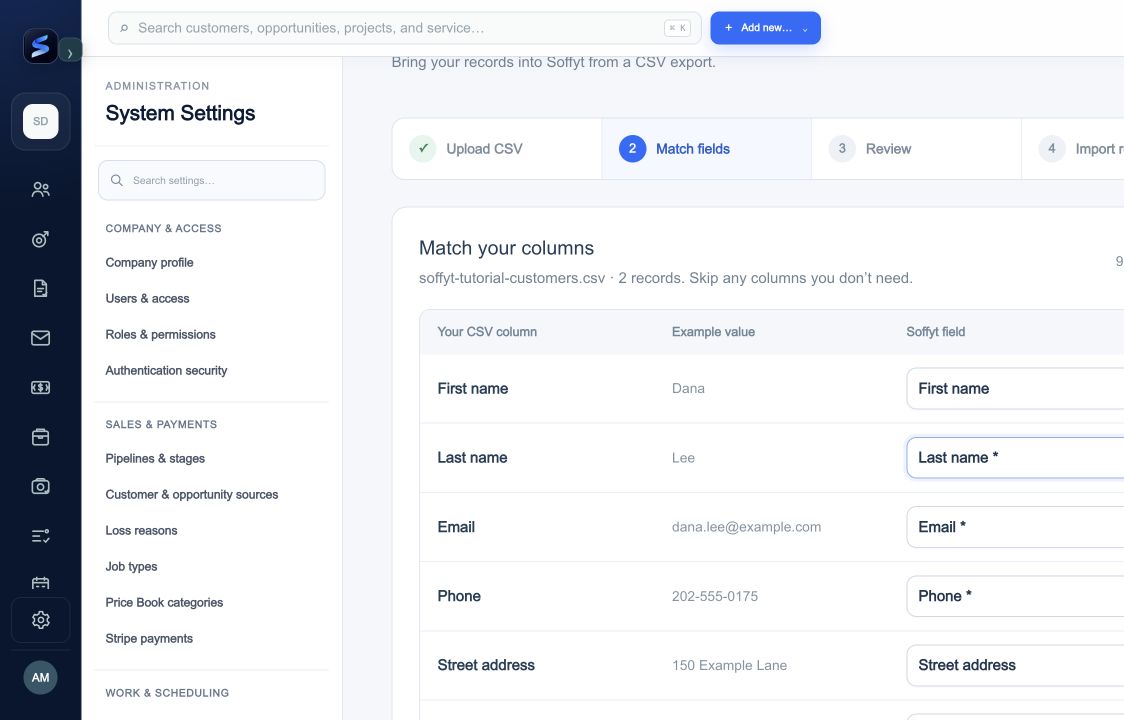The height and width of the screenshot is (720, 1124).
Task: Open the Customers people icon
Action: point(40,189)
